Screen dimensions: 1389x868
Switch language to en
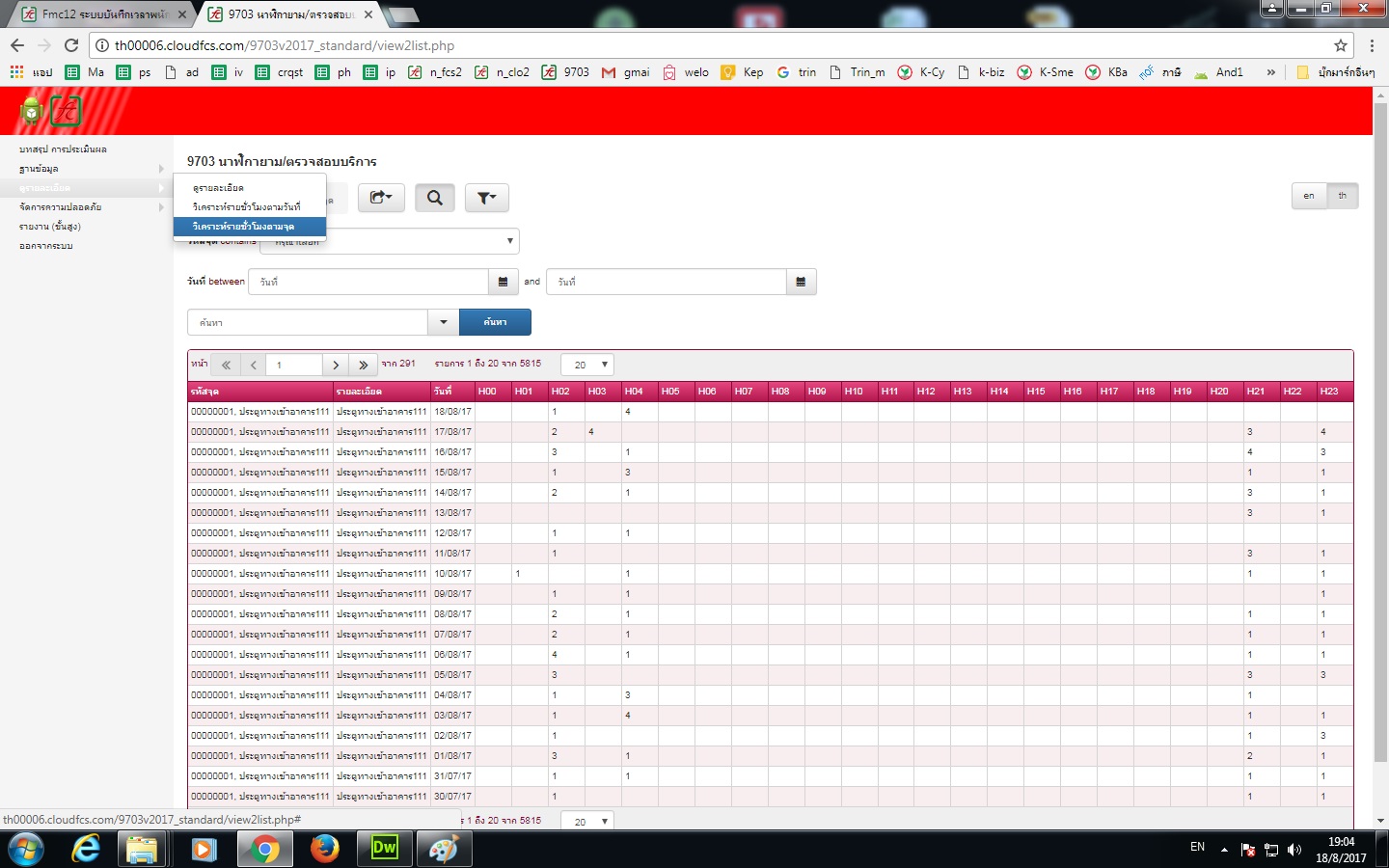1309,196
